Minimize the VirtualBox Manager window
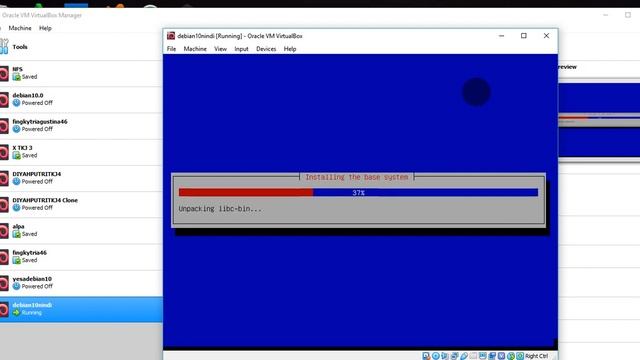640x360 pixels. (605, 15)
